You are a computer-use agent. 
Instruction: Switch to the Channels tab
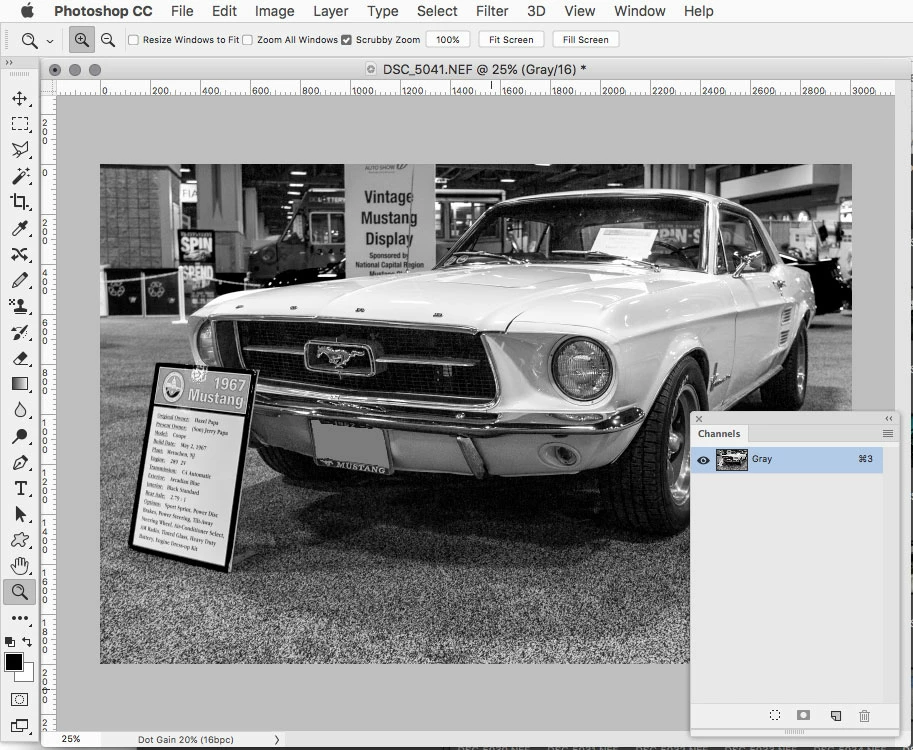click(x=719, y=434)
